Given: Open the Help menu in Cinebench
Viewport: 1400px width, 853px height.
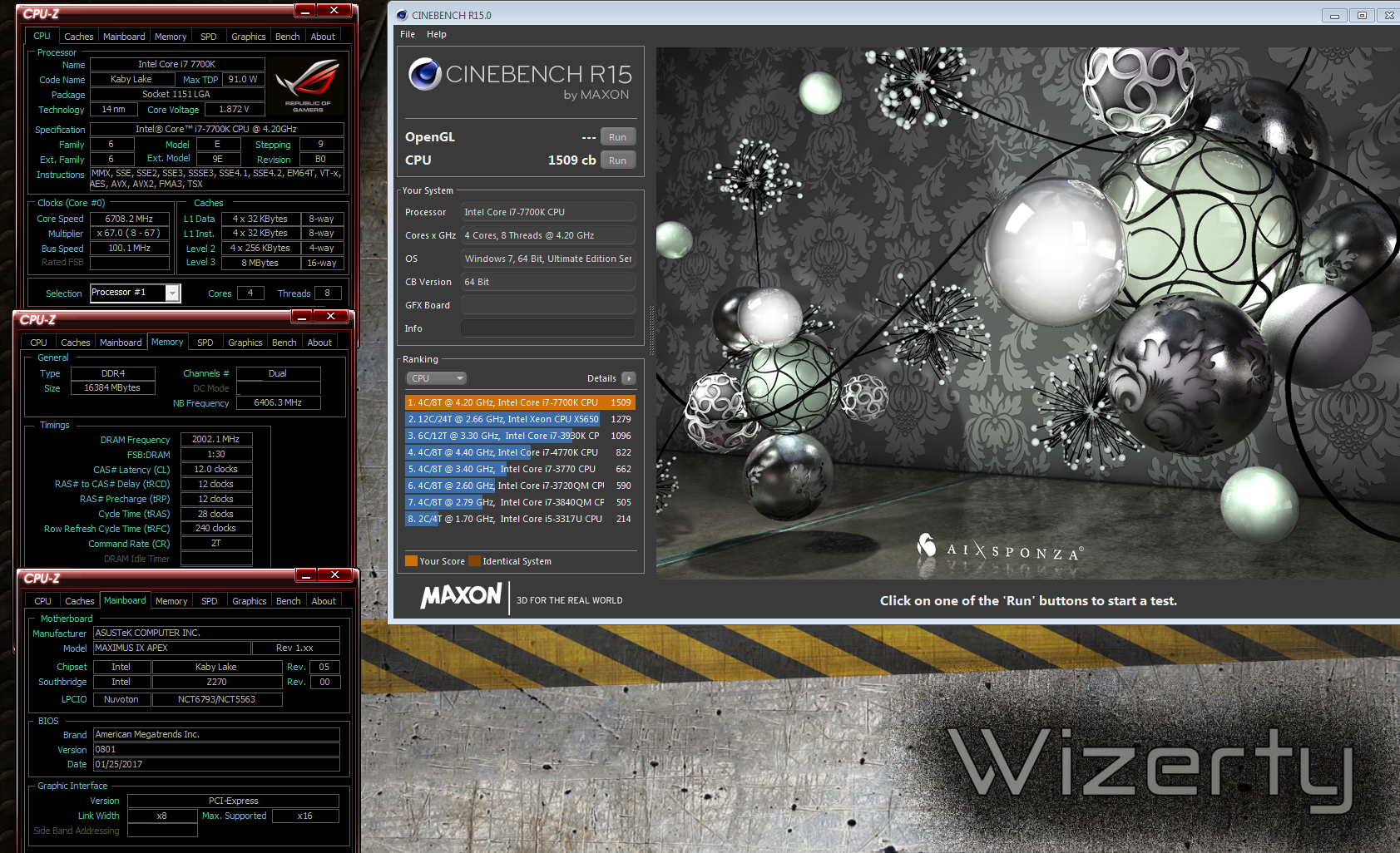Looking at the screenshot, I should tap(437, 34).
